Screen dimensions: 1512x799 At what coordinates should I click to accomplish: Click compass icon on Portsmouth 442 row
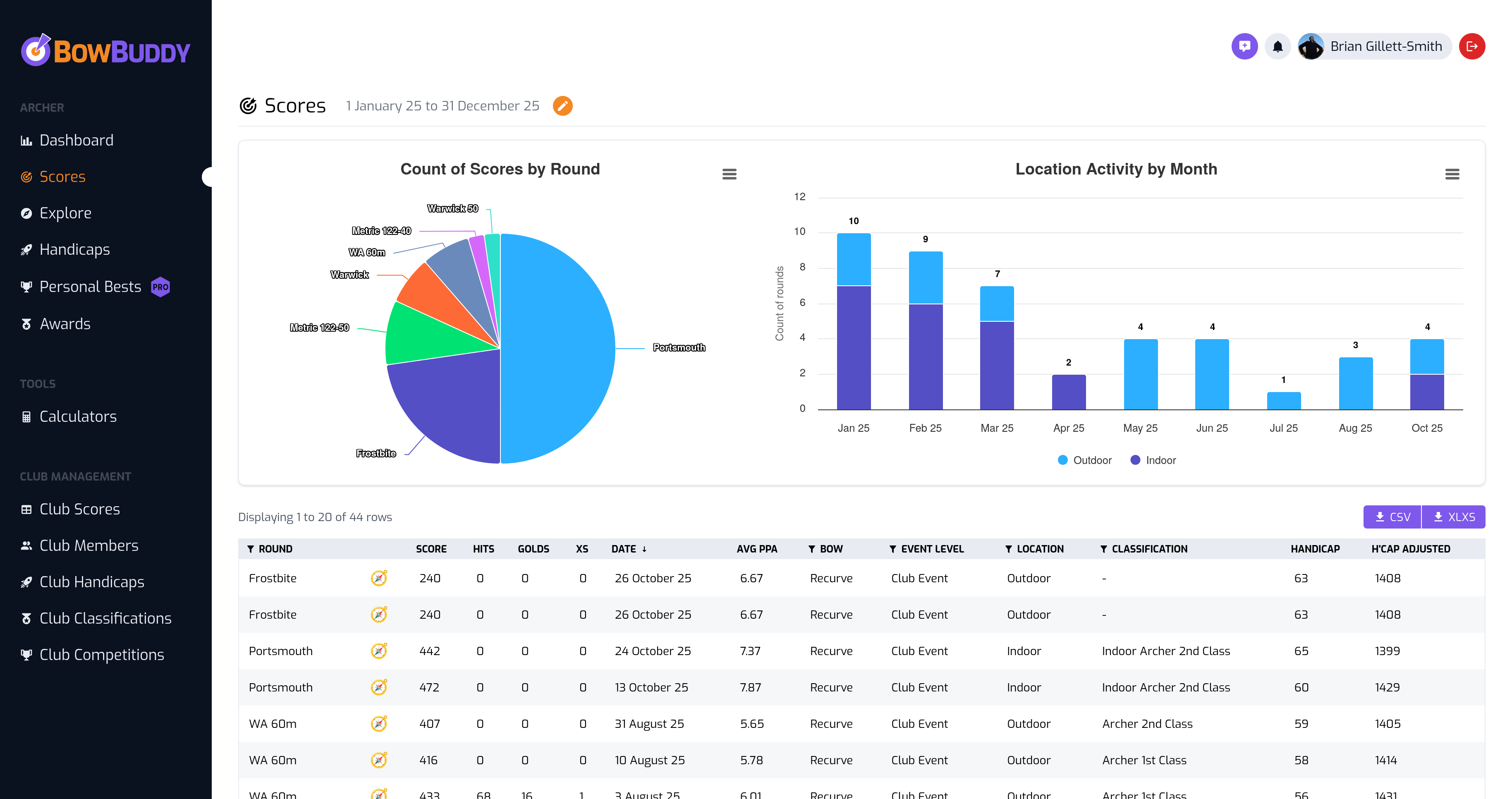379,651
